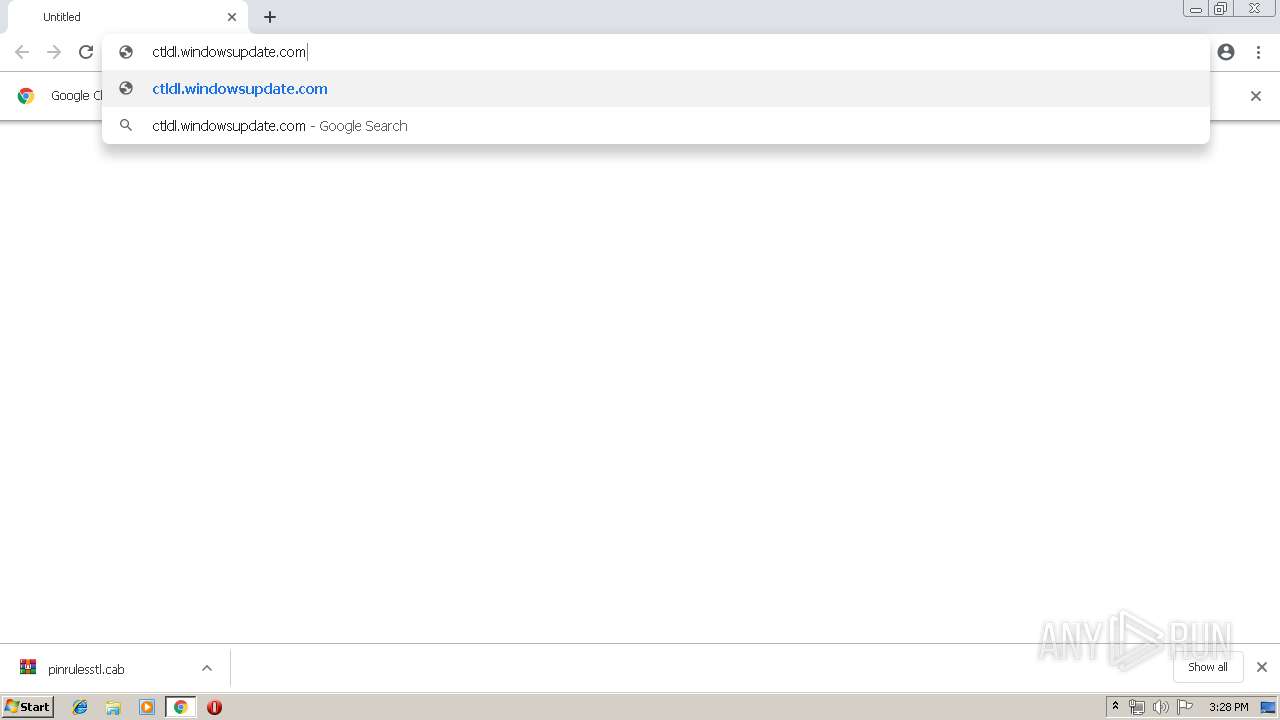The width and height of the screenshot is (1280, 720).
Task: Open Windows Explorer folder on taskbar
Action: click(x=113, y=707)
